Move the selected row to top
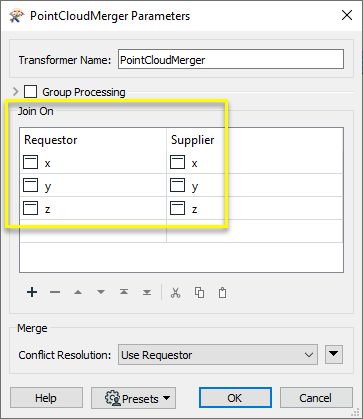The width and height of the screenshot is (363, 419). tap(124, 292)
